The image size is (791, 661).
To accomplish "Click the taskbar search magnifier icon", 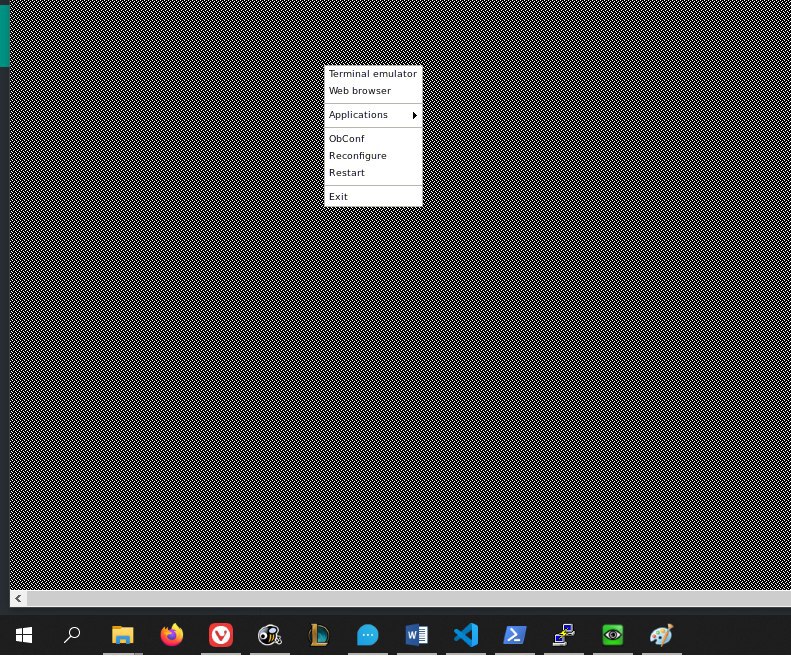I will [72, 635].
